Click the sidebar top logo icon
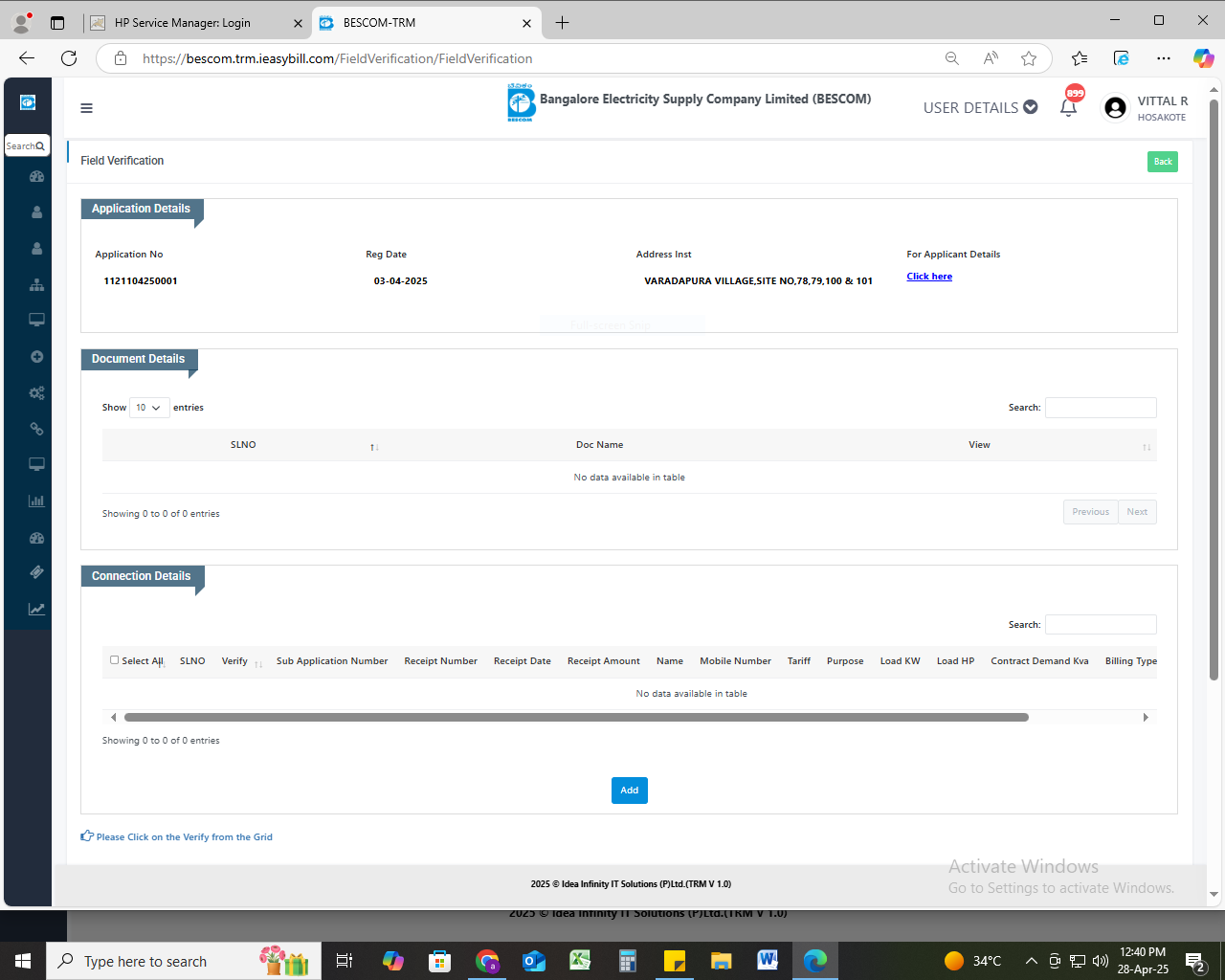 pyautogui.click(x=28, y=102)
